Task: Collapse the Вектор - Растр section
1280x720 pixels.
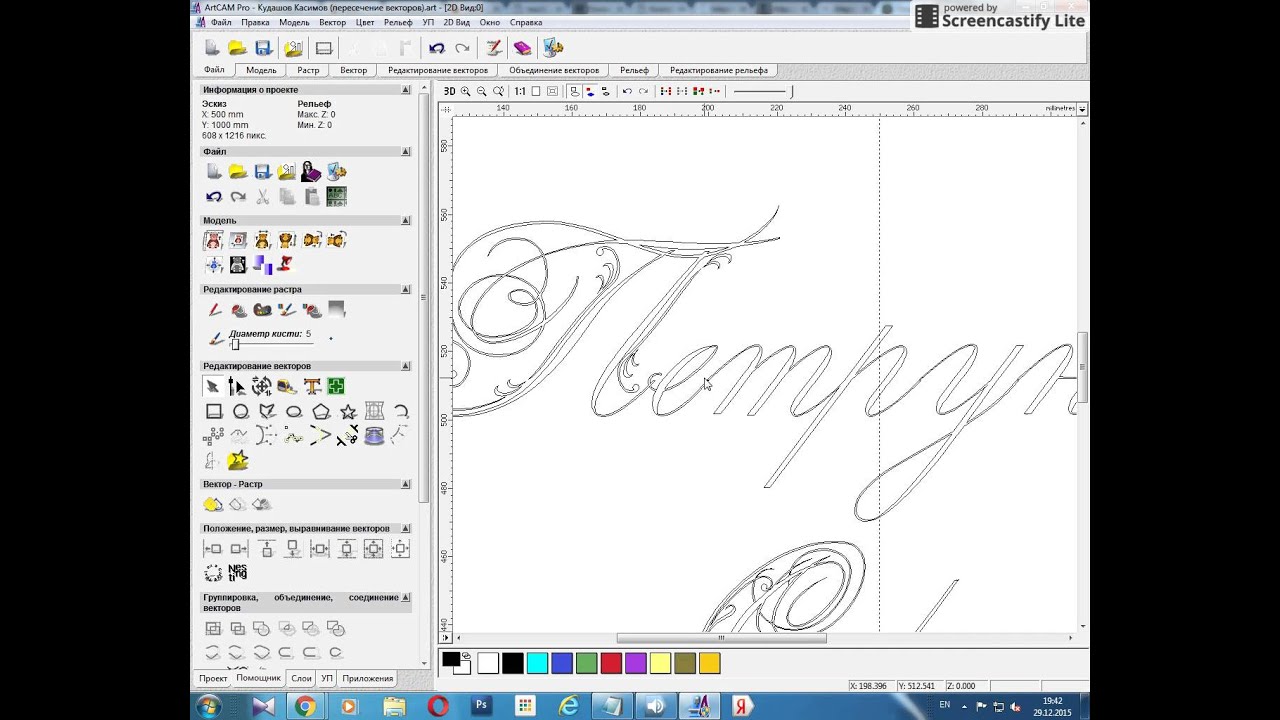Action: click(406, 485)
